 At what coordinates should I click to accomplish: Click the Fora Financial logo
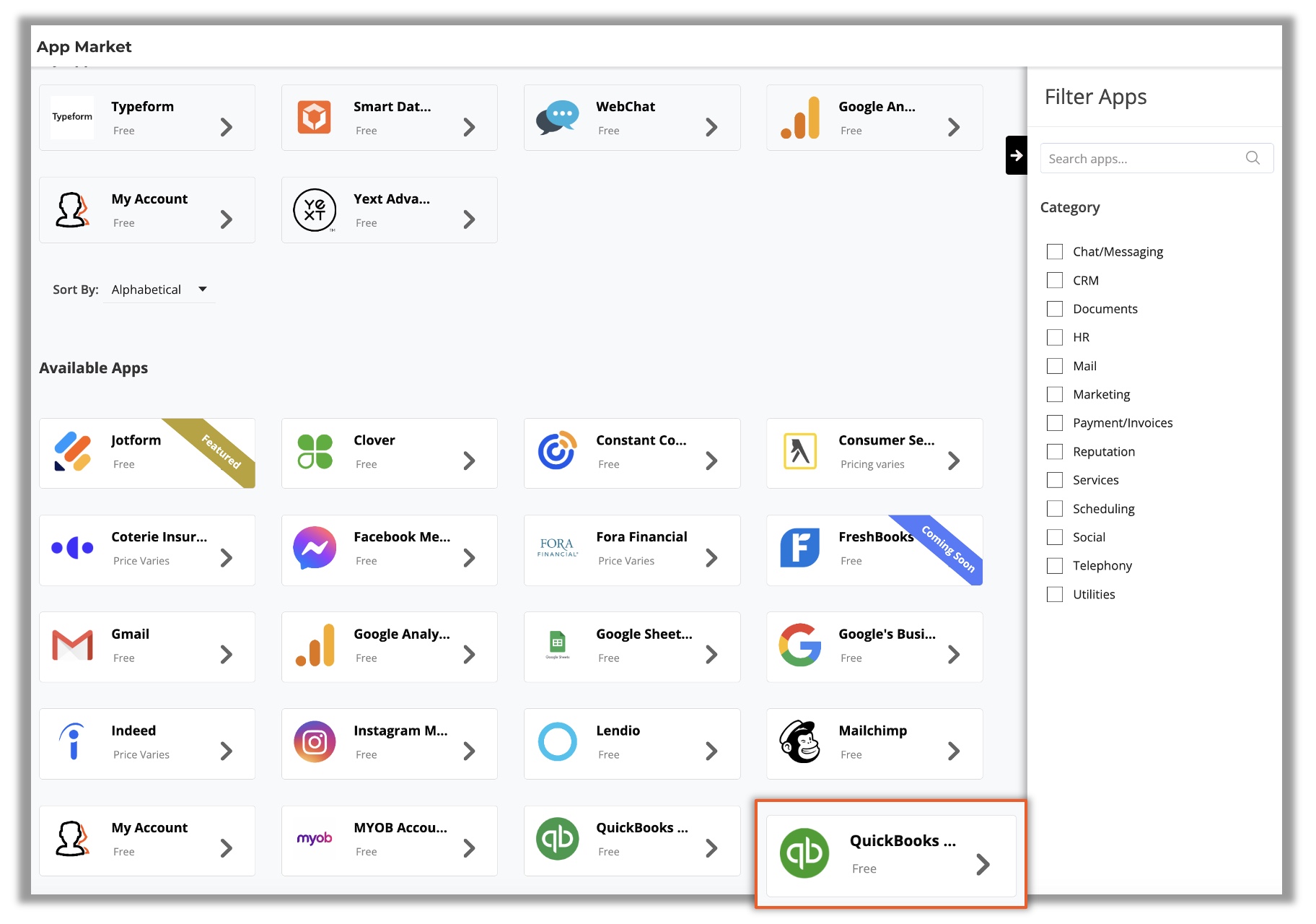point(558,548)
